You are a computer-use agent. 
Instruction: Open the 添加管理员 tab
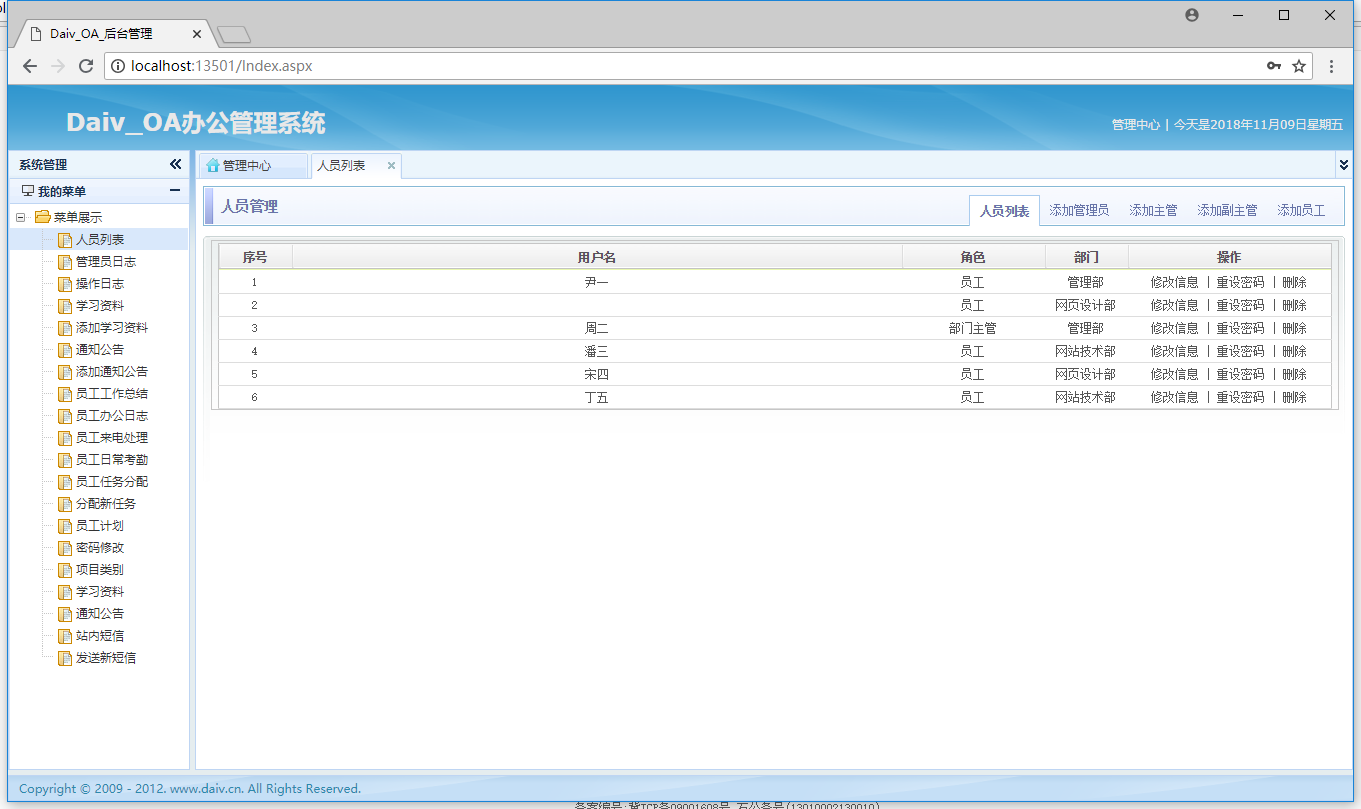[1079, 211]
